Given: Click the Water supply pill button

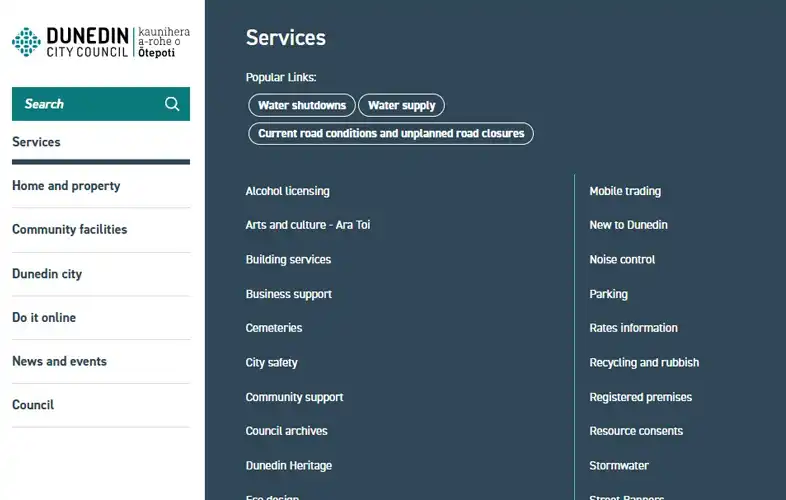Looking at the screenshot, I should click(401, 105).
